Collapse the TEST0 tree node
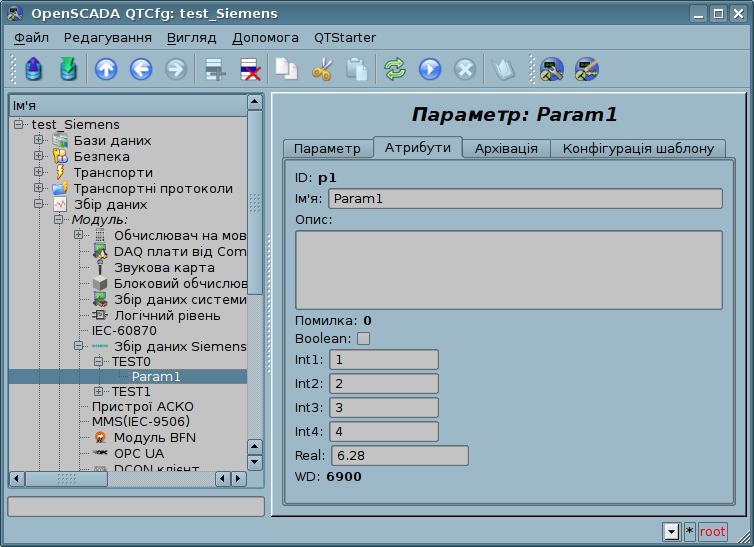 point(98,362)
